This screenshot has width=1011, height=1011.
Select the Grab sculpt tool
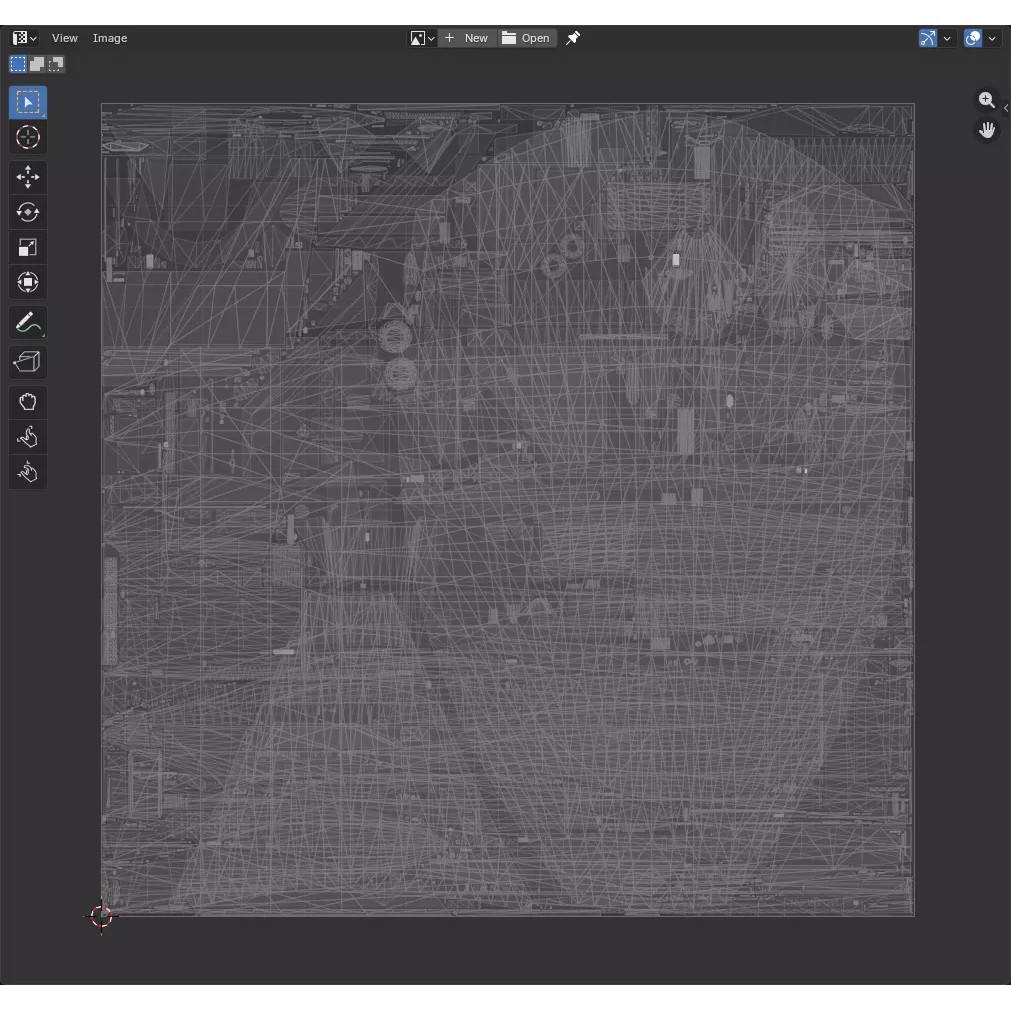point(28,402)
